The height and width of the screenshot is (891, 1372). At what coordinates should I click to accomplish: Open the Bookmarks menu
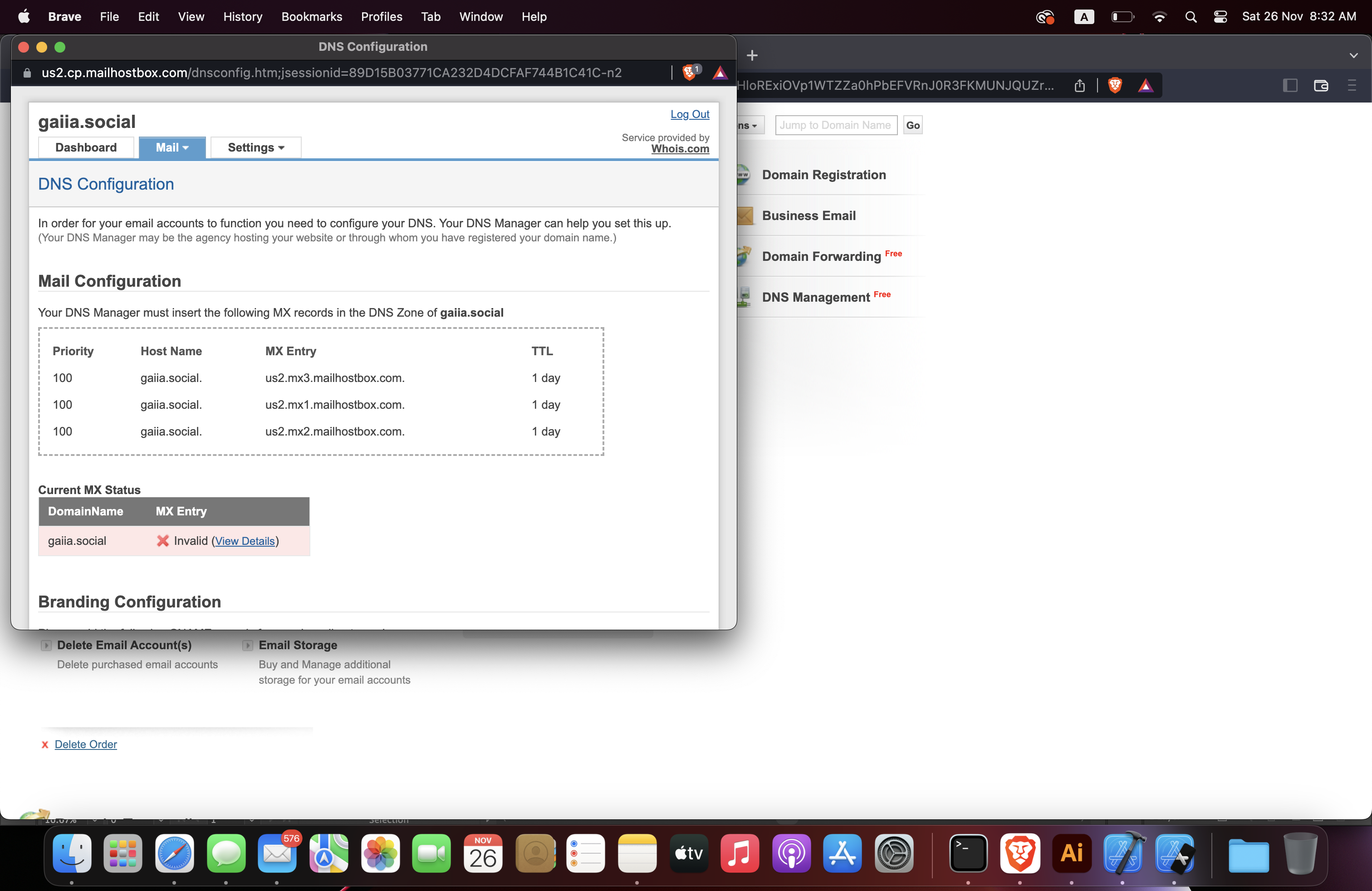(x=311, y=17)
